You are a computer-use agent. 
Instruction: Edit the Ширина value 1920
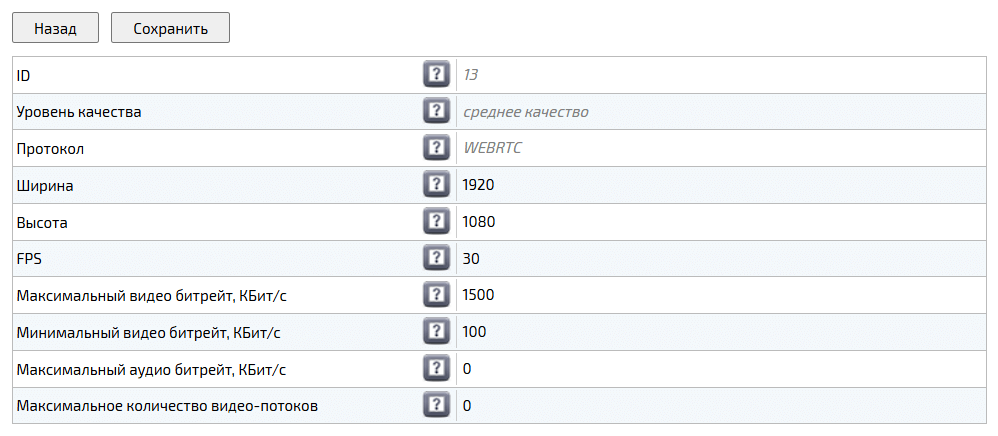click(720, 185)
